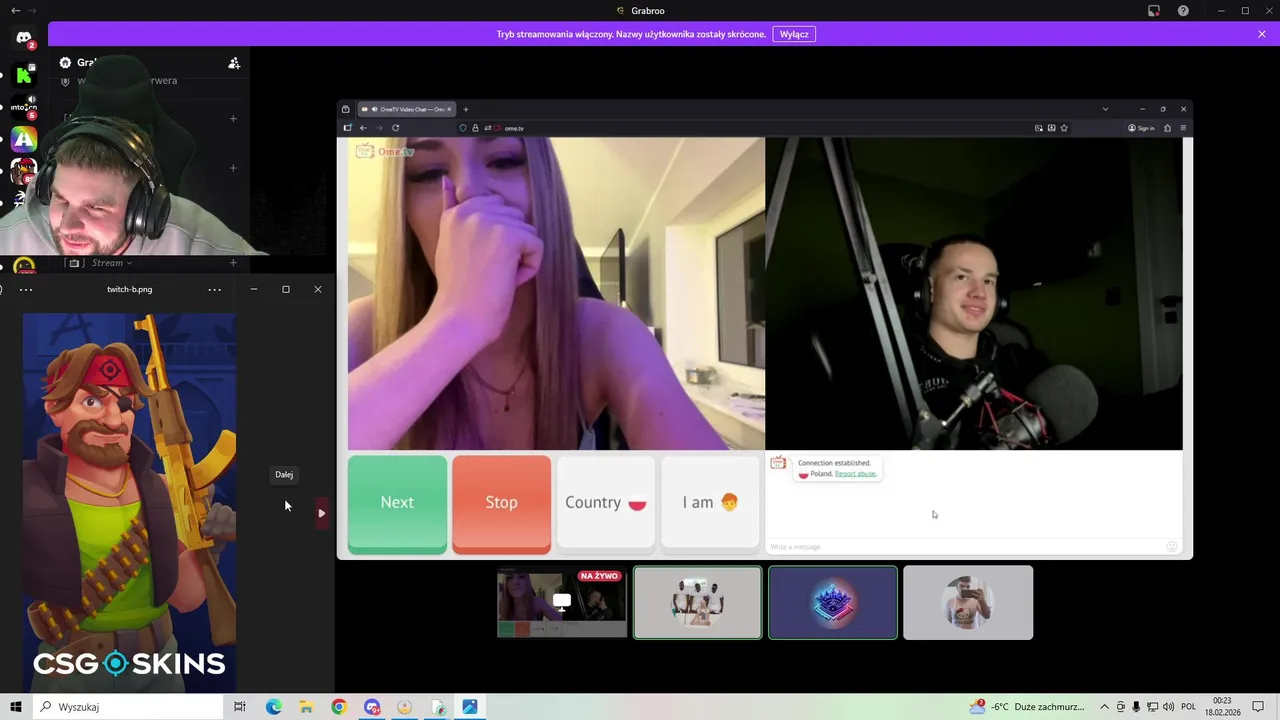Open volume control in system tray
This screenshot has width=1280, height=720.
pos(1168,707)
